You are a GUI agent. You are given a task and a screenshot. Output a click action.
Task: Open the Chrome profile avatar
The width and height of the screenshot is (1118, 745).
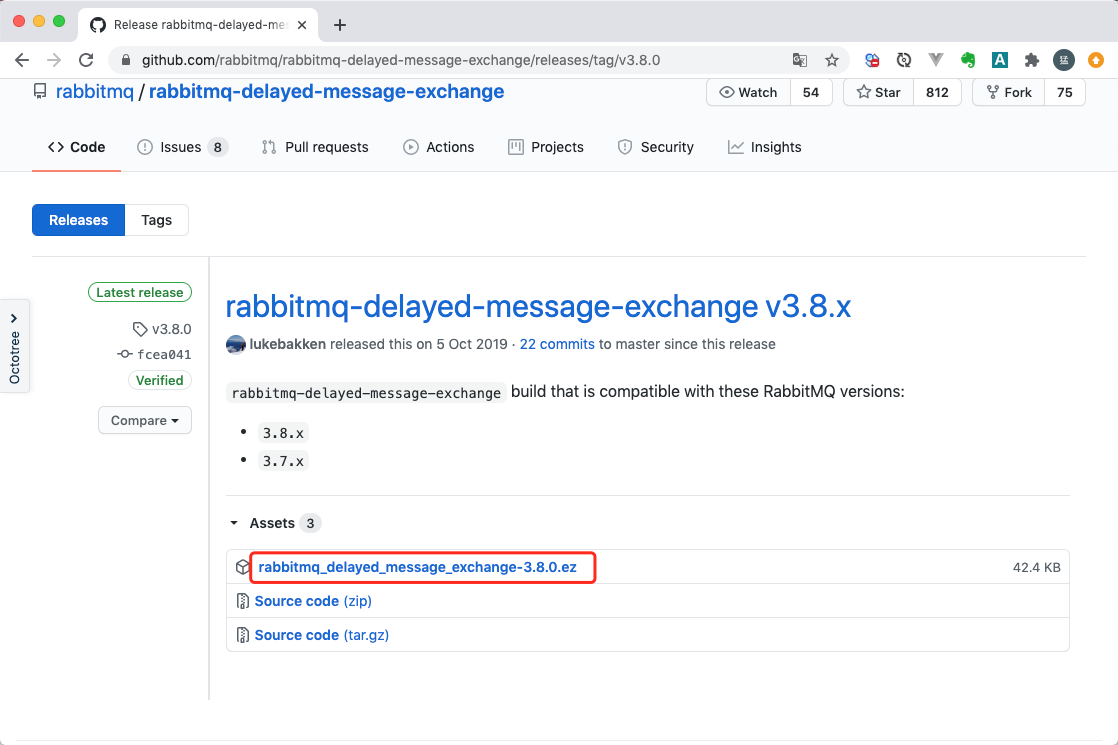click(1064, 60)
